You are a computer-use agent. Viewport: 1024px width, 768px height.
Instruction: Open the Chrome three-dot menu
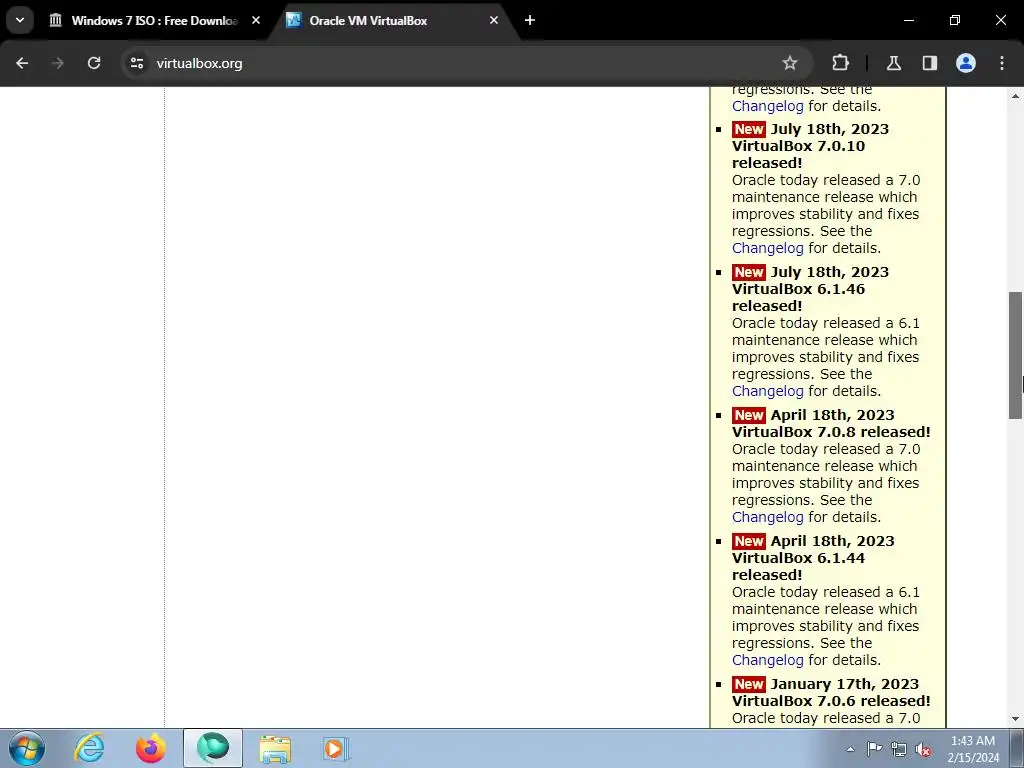(x=1002, y=63)
